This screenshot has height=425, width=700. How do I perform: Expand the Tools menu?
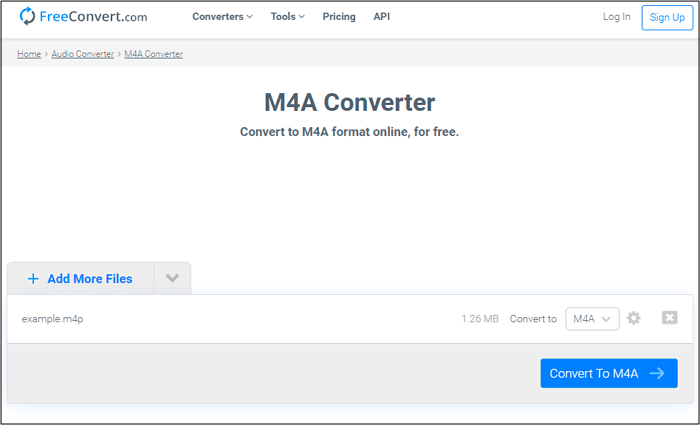(x=288, y=17)
